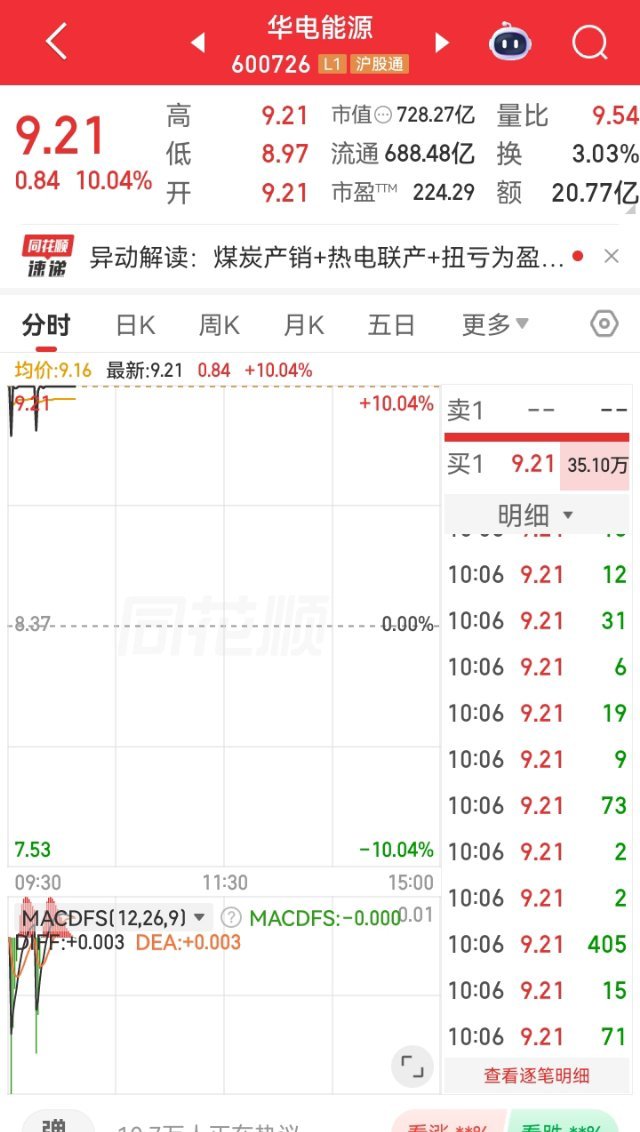Screen dimensions: 640x1132
Task: Tap the 7.53 lower limit label
Action: (32, 849)
